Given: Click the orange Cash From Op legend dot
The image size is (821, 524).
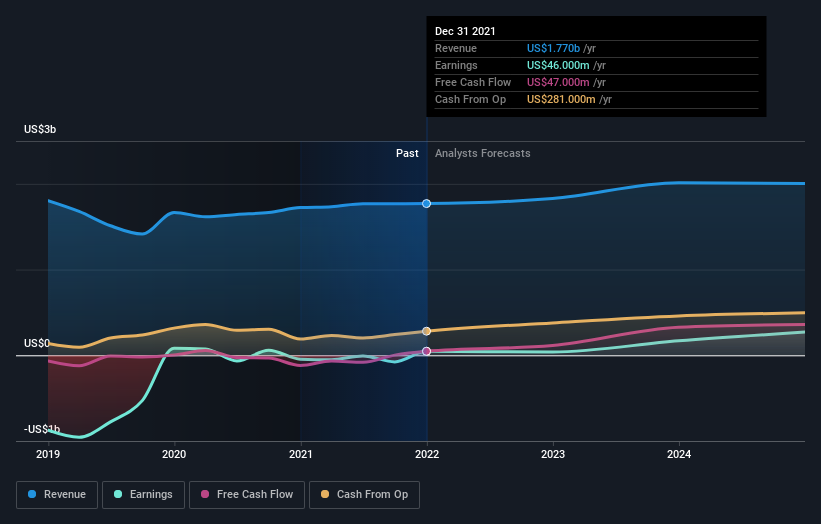Looking at the screenshot, I should pos(325,494).
